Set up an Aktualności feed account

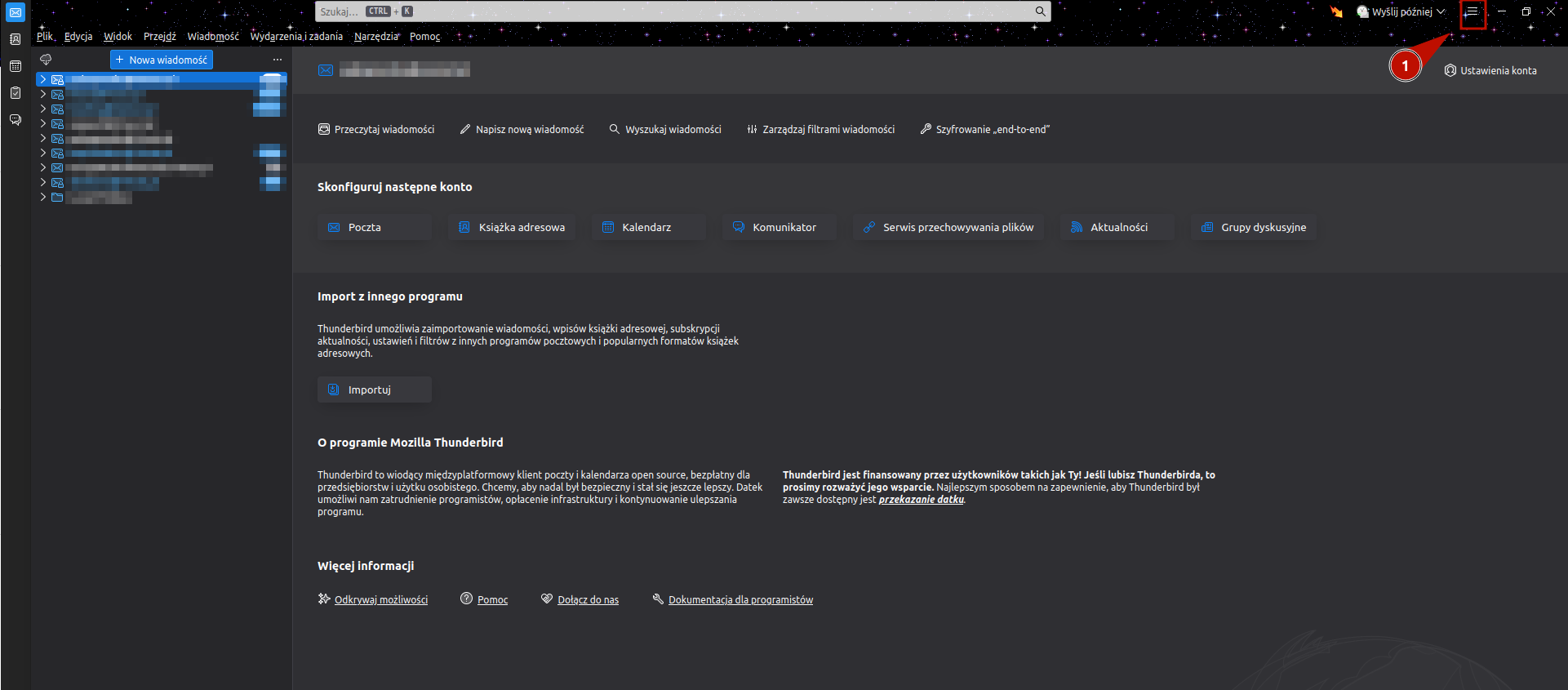click(x=1117, y=227)
